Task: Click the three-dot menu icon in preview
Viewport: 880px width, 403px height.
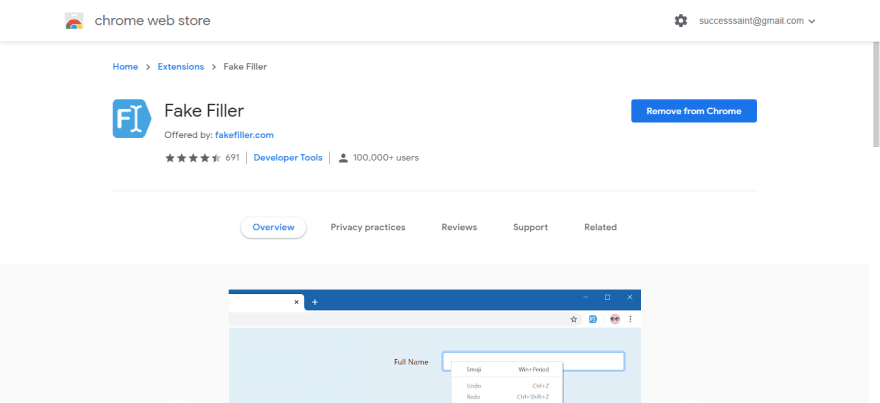Action: click(x=630, y=319)
